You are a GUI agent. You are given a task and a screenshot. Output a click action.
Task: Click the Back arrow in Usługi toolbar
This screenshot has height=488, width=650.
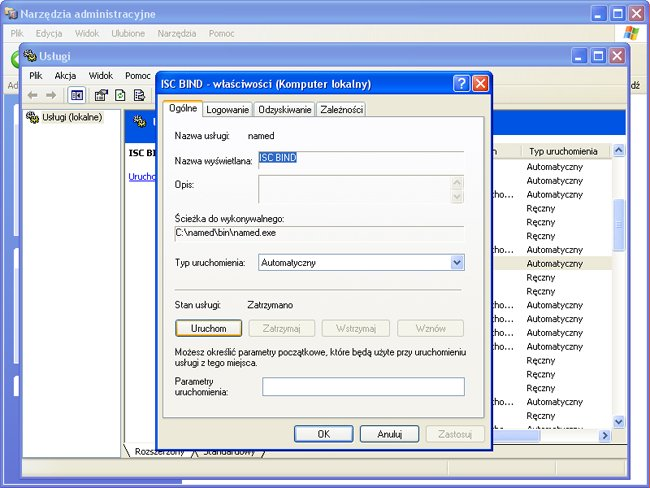pos(32,95)
